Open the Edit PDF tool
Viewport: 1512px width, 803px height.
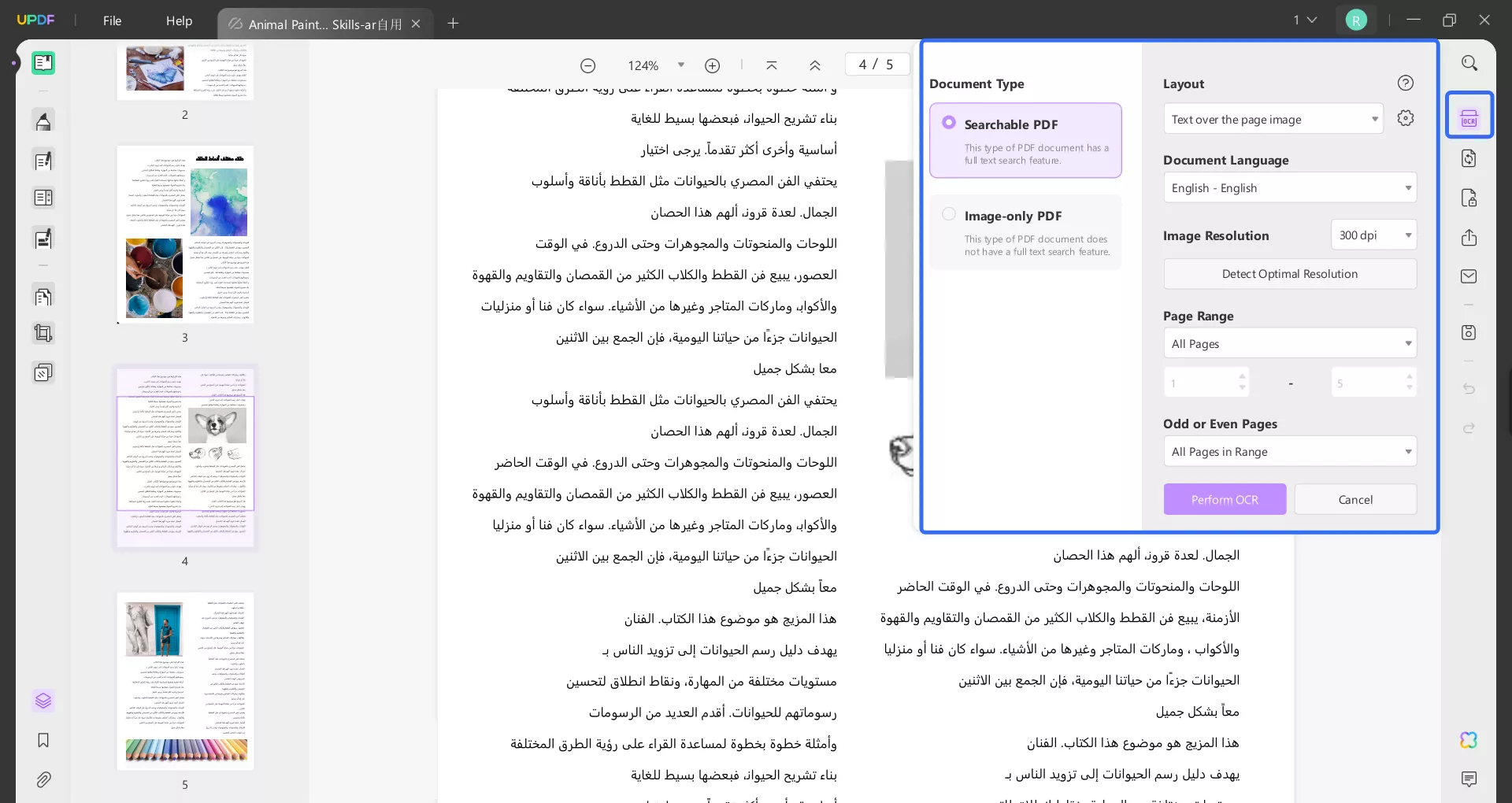pyautogui.click(x=43, y=161)
